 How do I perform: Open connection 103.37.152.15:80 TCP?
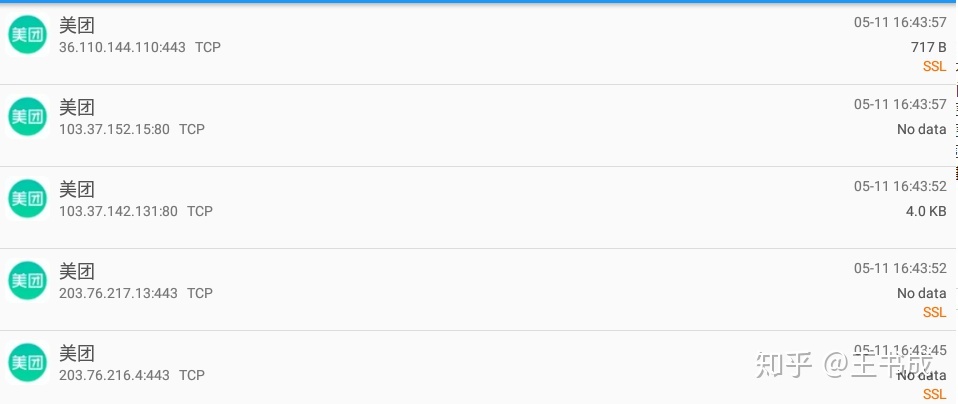click(477, 125)
